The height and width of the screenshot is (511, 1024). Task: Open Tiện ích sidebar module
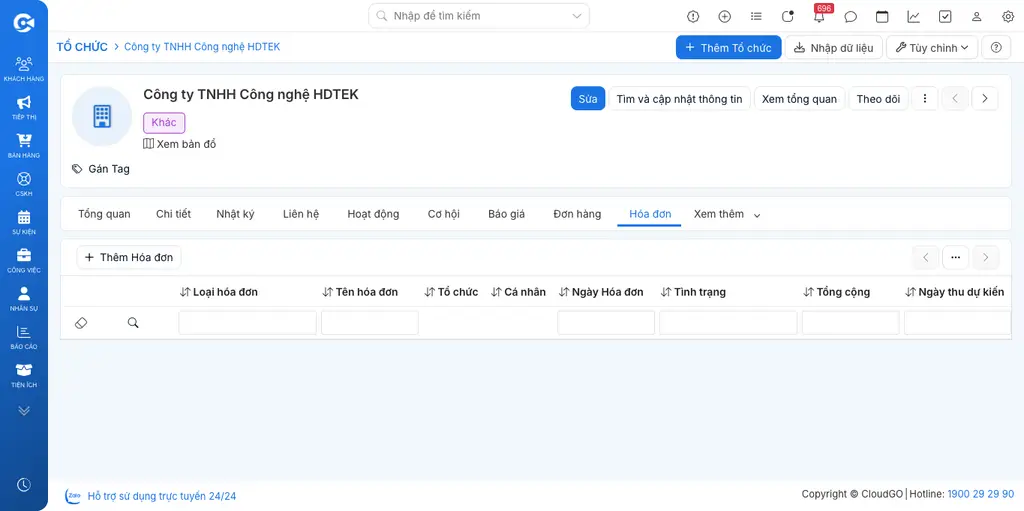point(24,375)
